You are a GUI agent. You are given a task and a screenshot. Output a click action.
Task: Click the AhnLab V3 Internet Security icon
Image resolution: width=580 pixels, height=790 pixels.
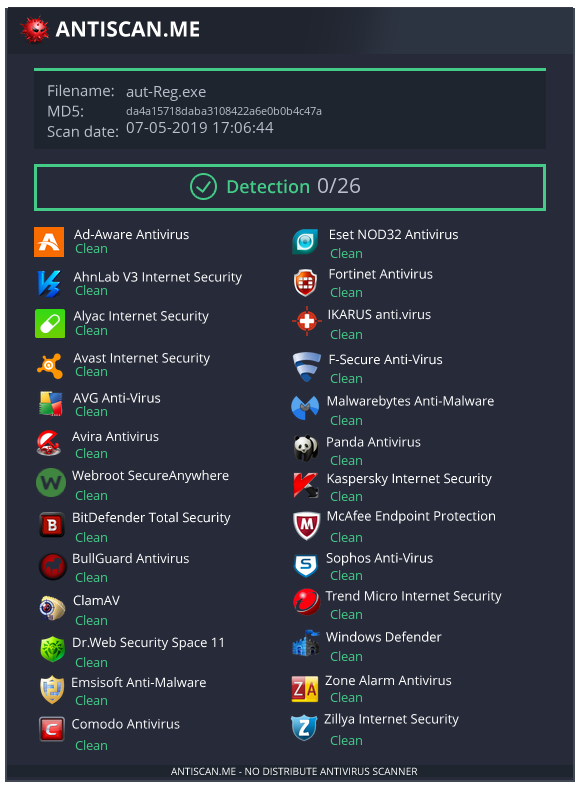pos(49,283)
